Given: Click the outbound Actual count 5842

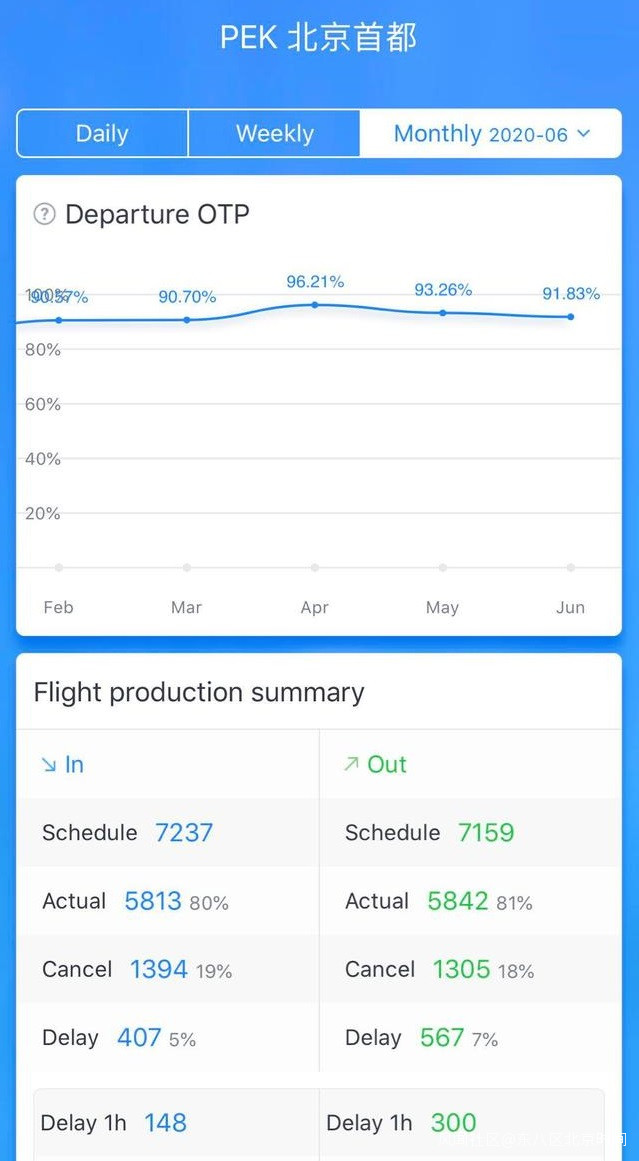Looking at the screenshot, I should [x=458, y=901].
